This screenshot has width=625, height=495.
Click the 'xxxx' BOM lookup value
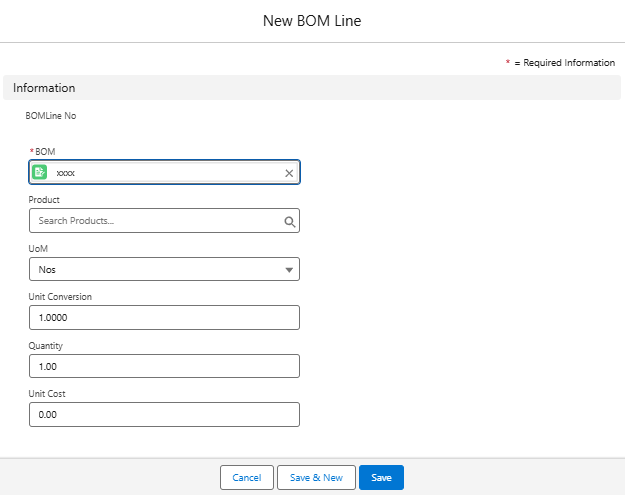coord(66,173)
